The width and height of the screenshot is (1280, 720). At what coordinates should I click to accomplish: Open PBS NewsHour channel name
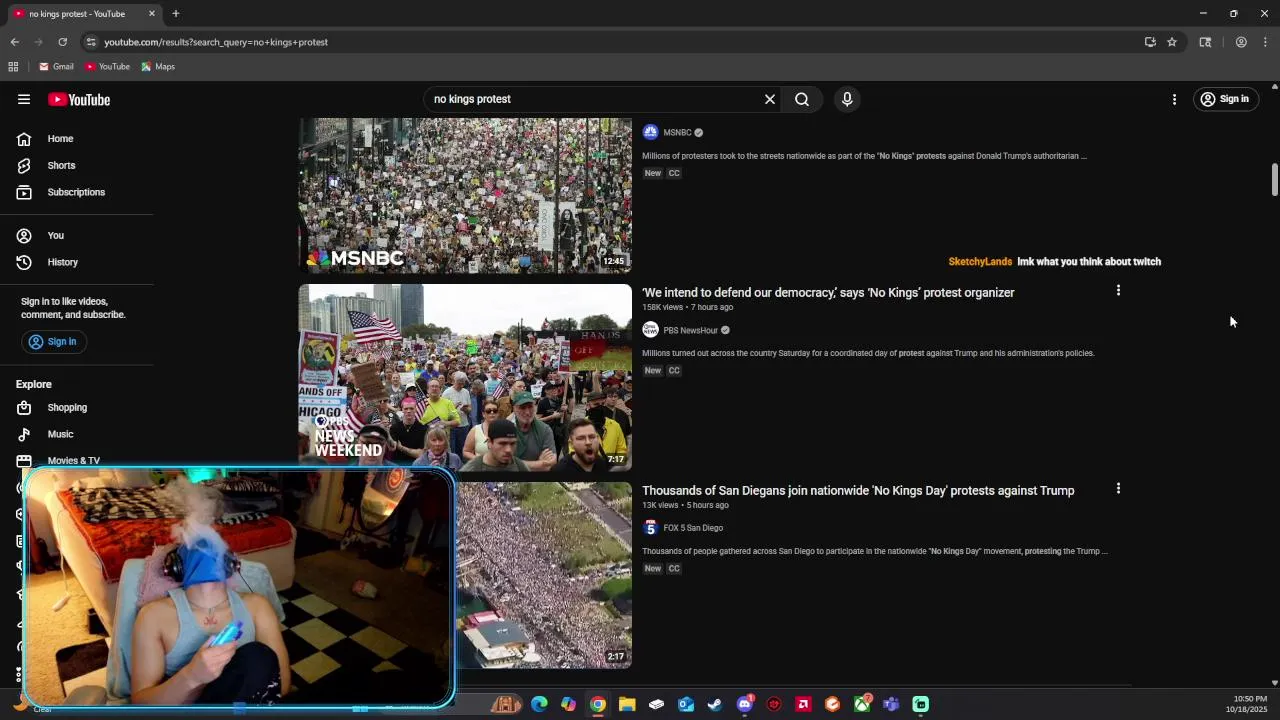(x=690, y=331)
